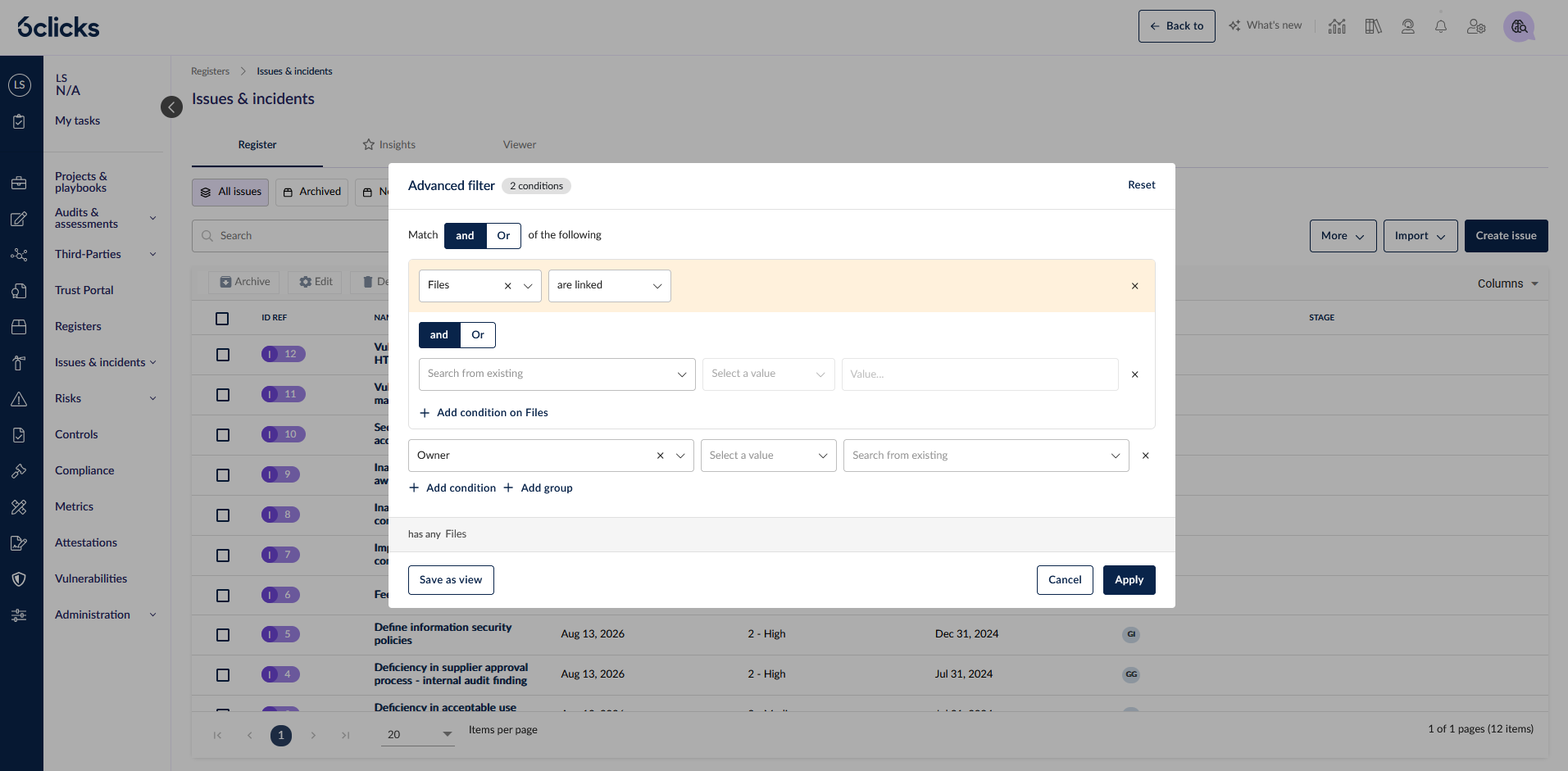
Task: Open the nested 'Search from existing' field dropdown
Action: 557,374
